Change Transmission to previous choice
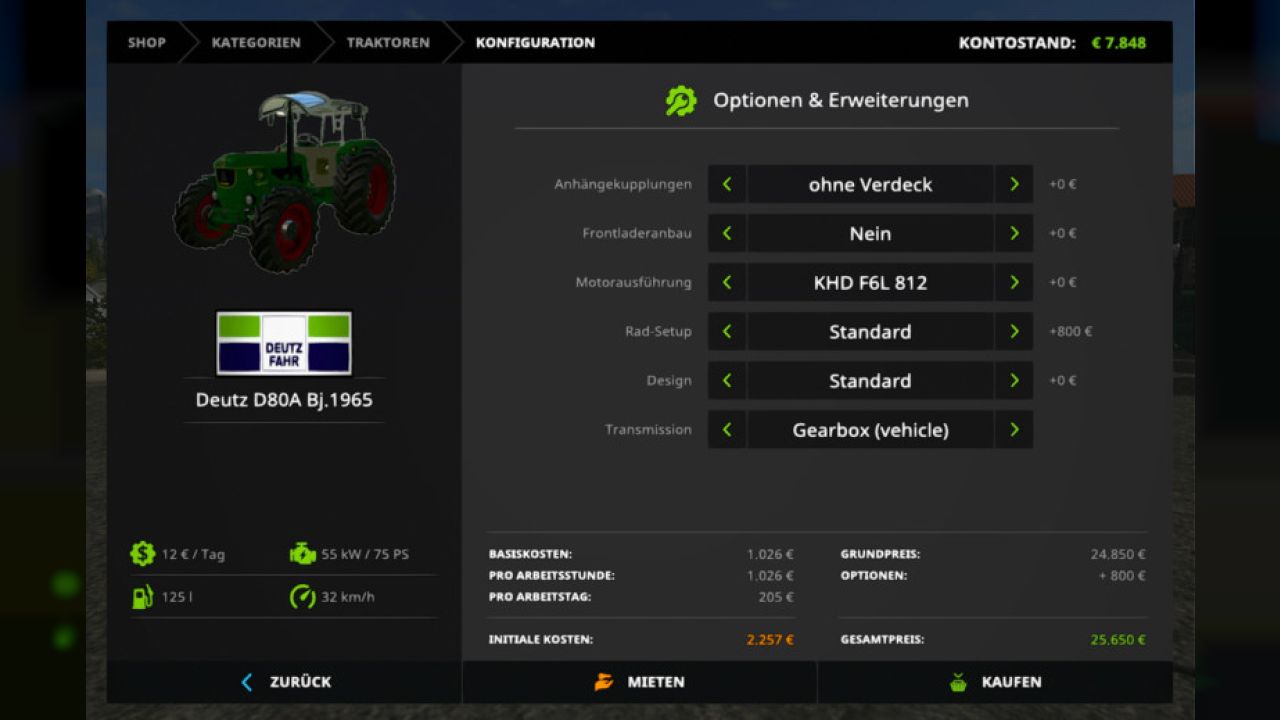 tap(727, 429)
